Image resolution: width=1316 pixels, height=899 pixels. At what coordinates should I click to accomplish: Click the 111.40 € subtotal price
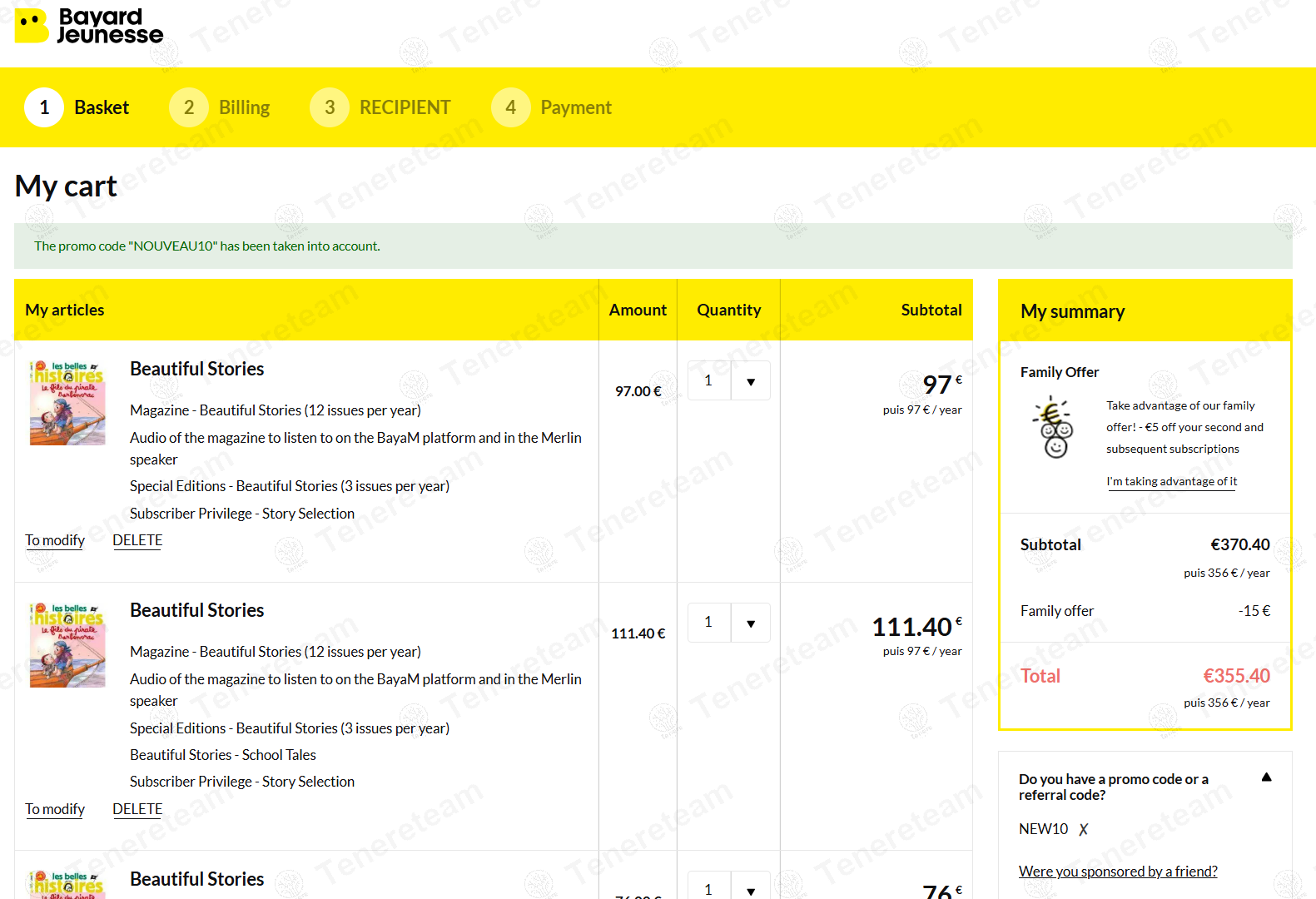tap(916, 626)
